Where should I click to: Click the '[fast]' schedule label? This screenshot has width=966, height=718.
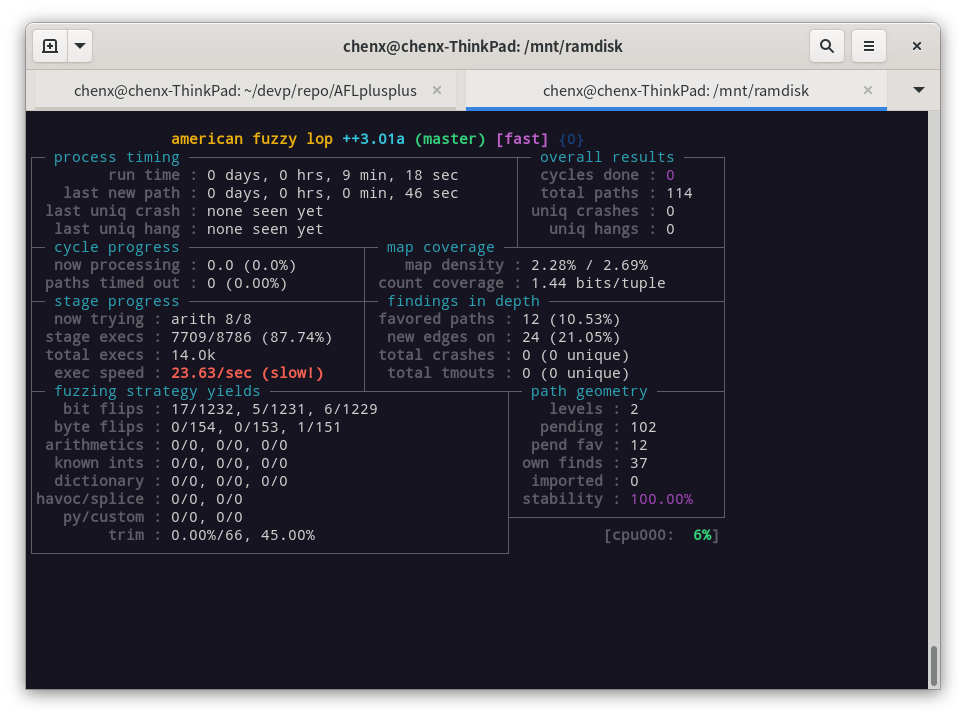click(522, 139)
